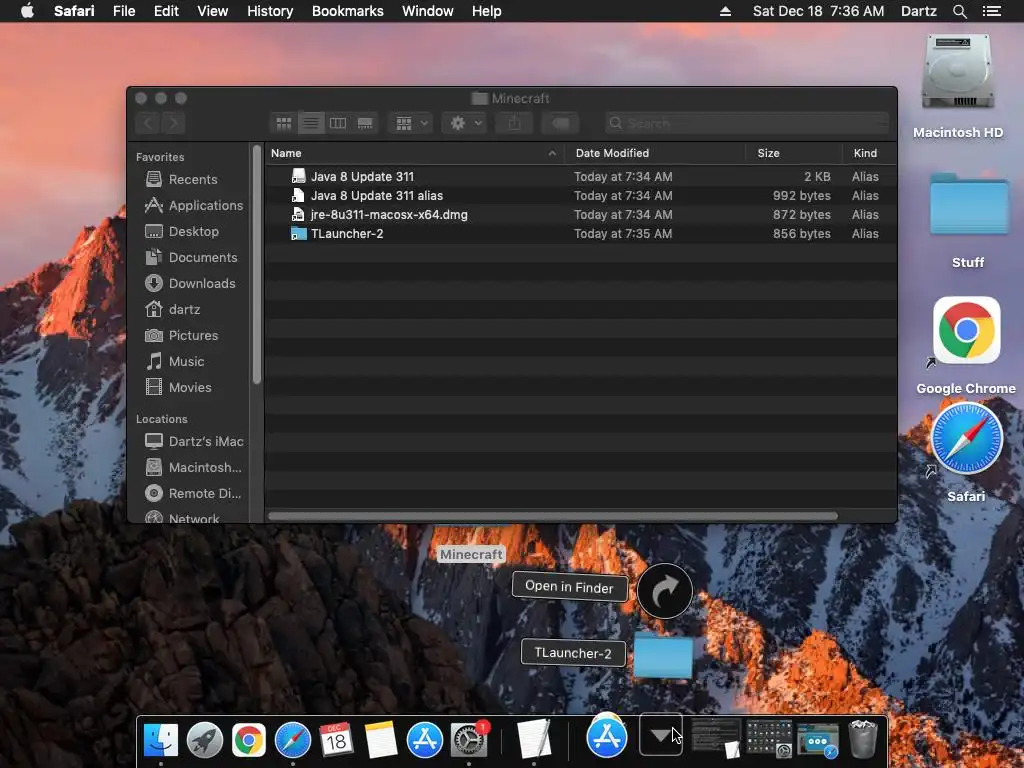1024x768 pixels.
Task: Open the History menu
Action: [270, 11]
